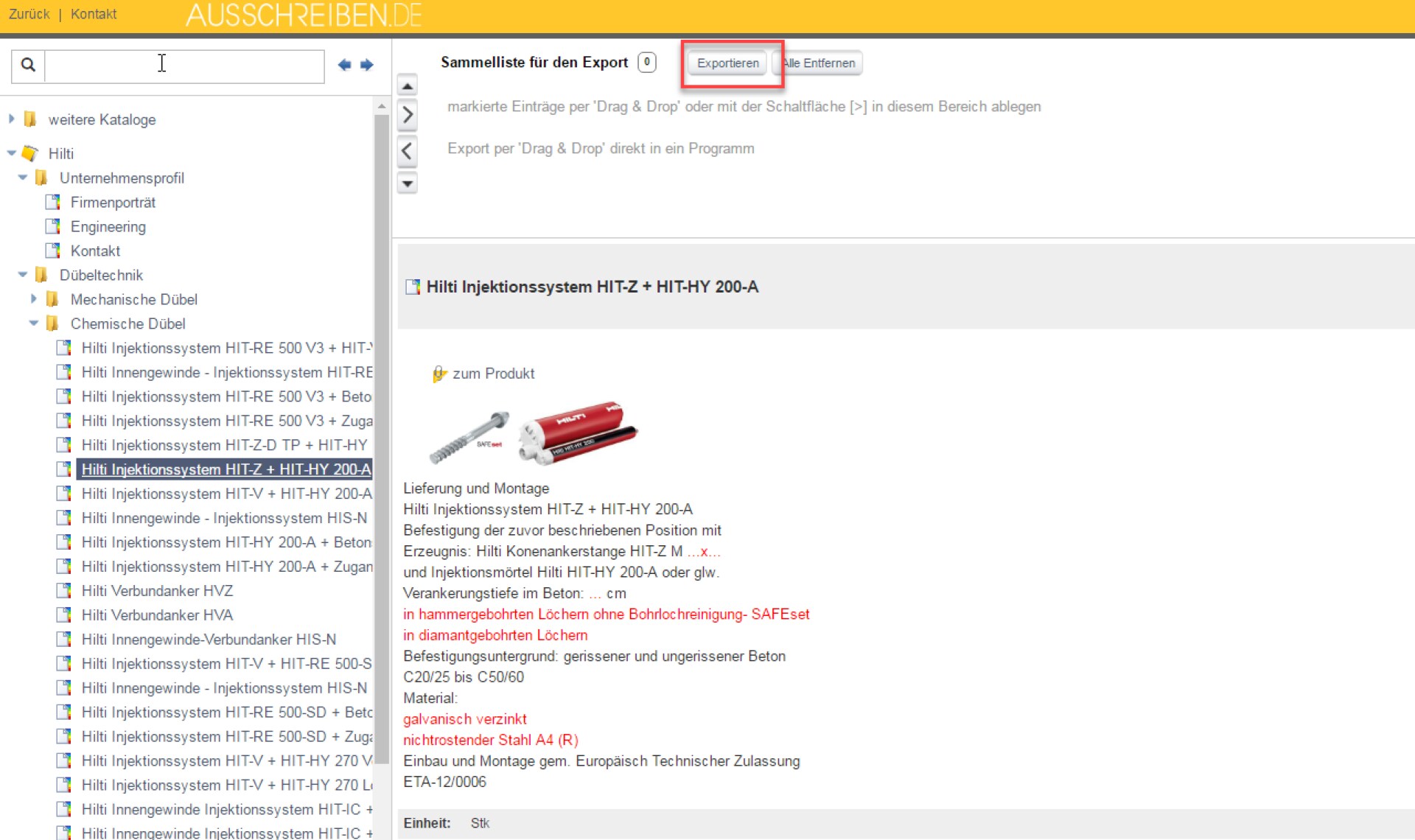Click the move-up triangle button
The height and width of the screenshot is (840, 1415).
pyautogui.click(x=408, y=86)
